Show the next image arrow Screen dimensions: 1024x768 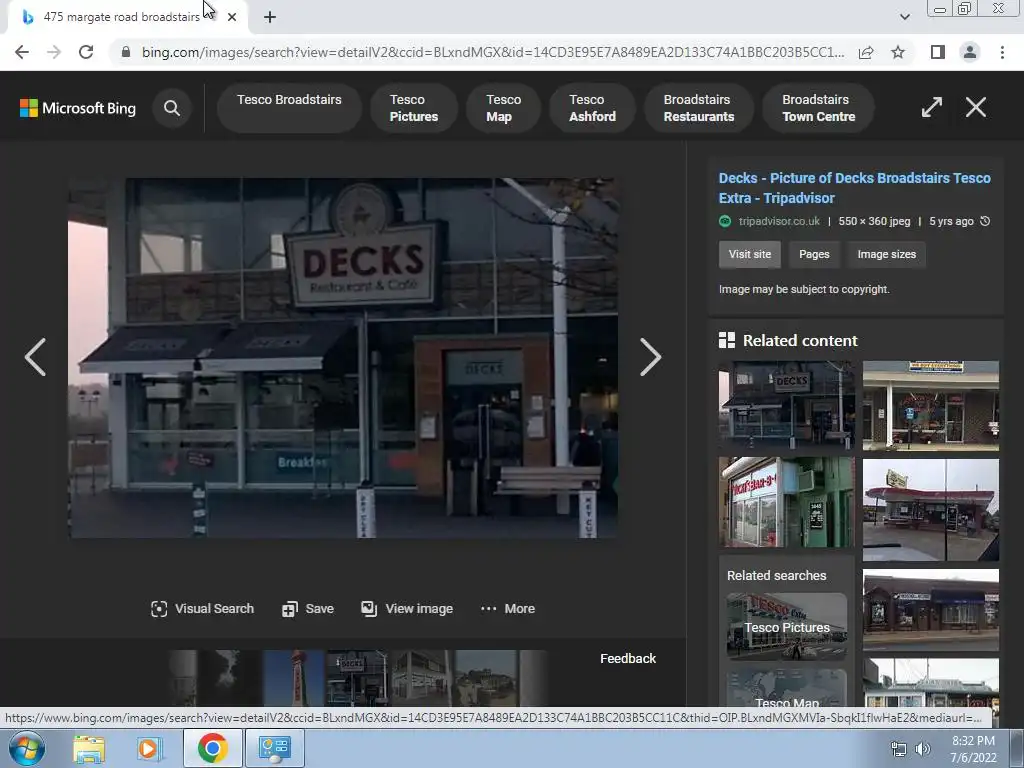[x=650, y=357]
